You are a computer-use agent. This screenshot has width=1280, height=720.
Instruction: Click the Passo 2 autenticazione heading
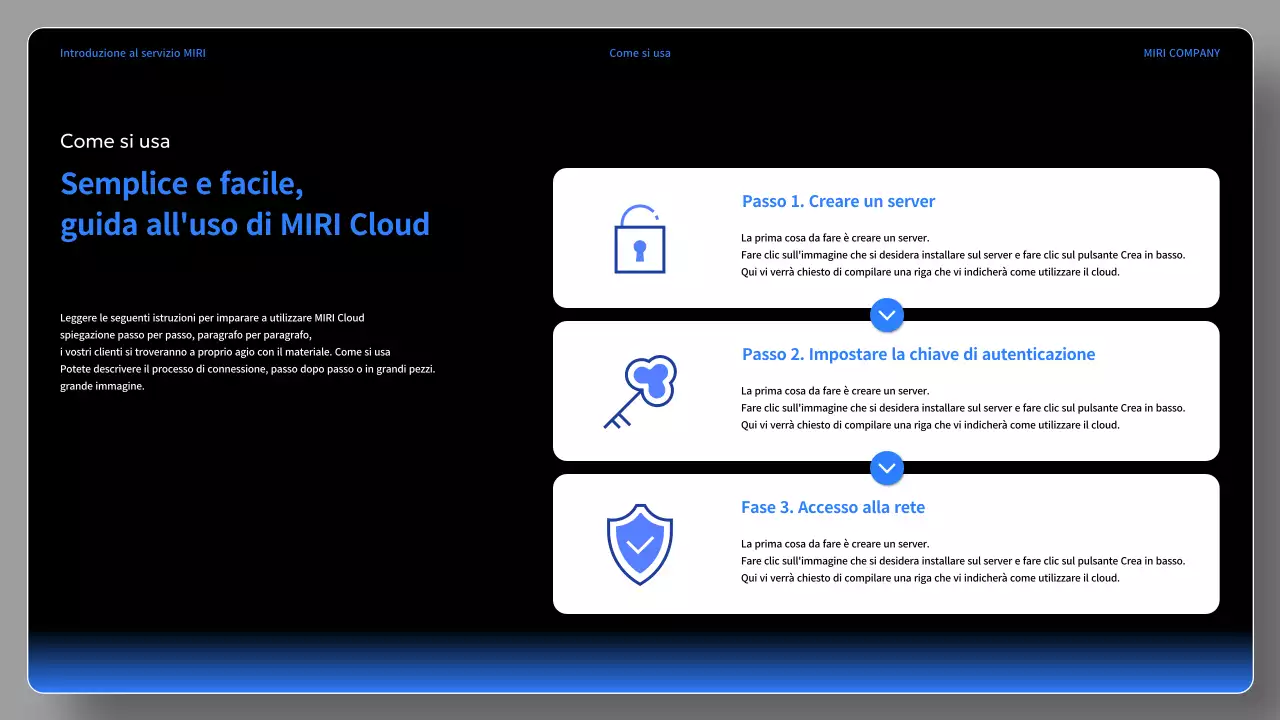coord(918,354)
